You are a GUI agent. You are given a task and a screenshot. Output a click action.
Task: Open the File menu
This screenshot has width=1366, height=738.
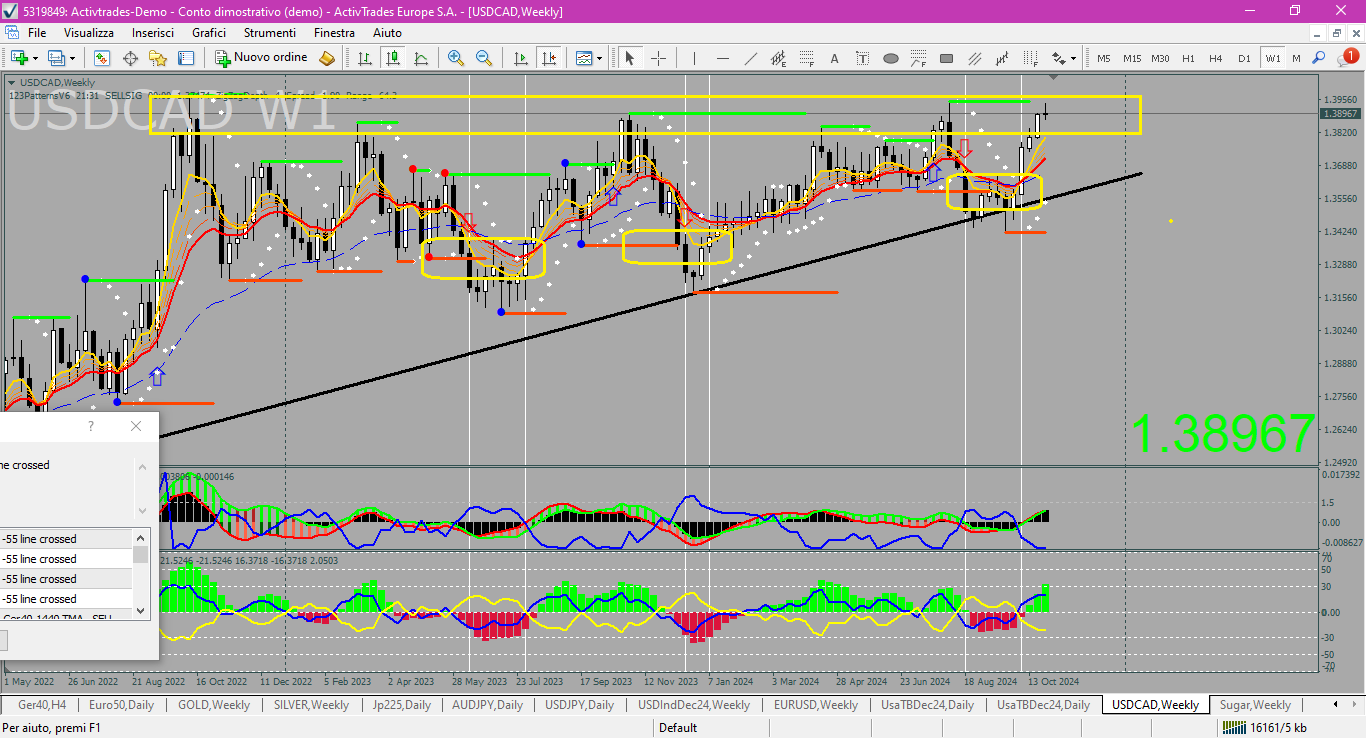pyautogui.click(x=37, y=33)
